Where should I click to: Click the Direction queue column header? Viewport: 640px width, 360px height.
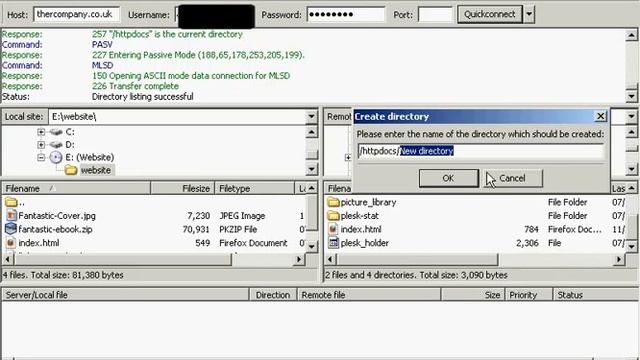point(273,295)
